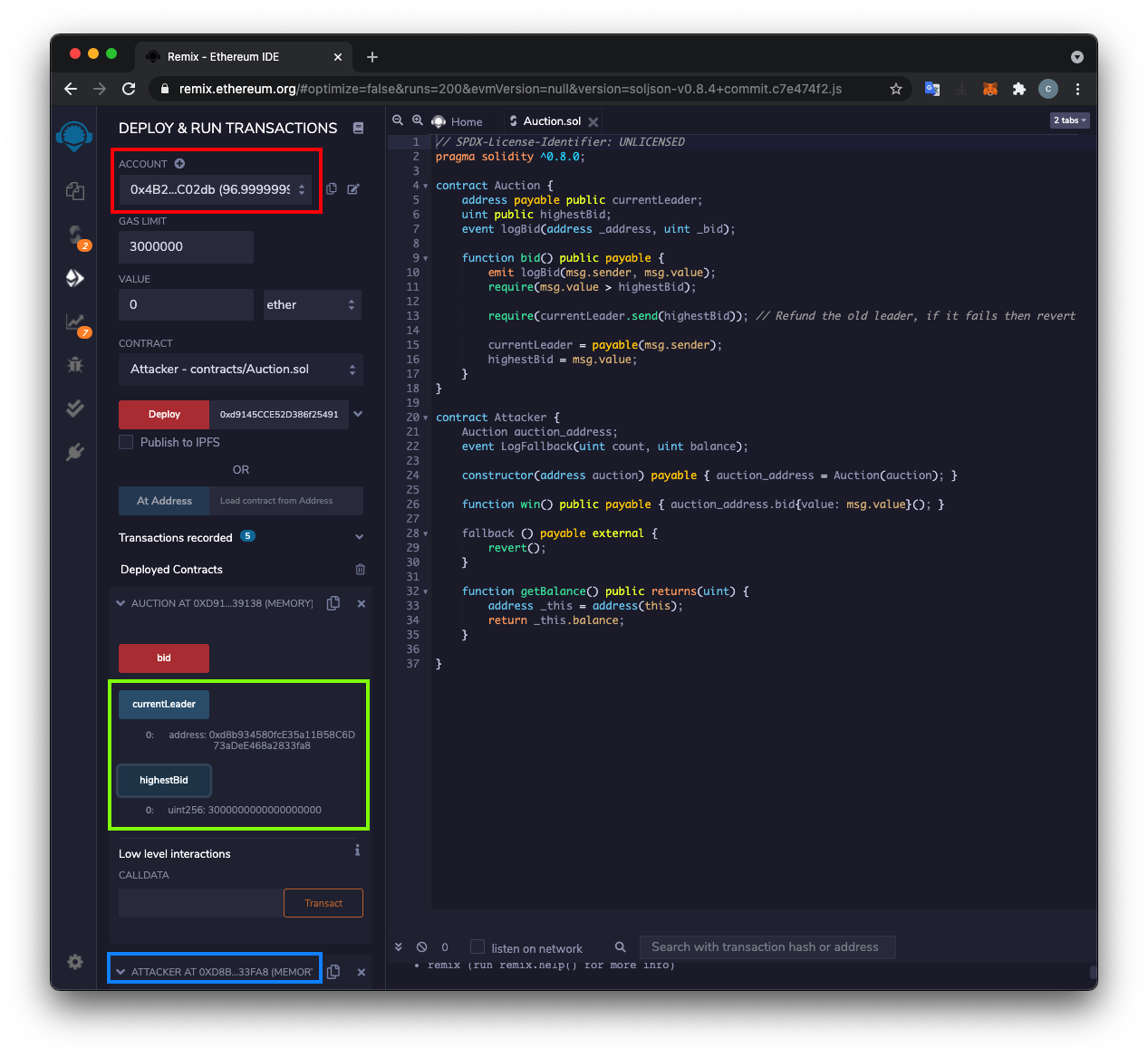The image size is (1148, 1057).
Task: Remove the AUCTION deployed instance
Action: 362,603
